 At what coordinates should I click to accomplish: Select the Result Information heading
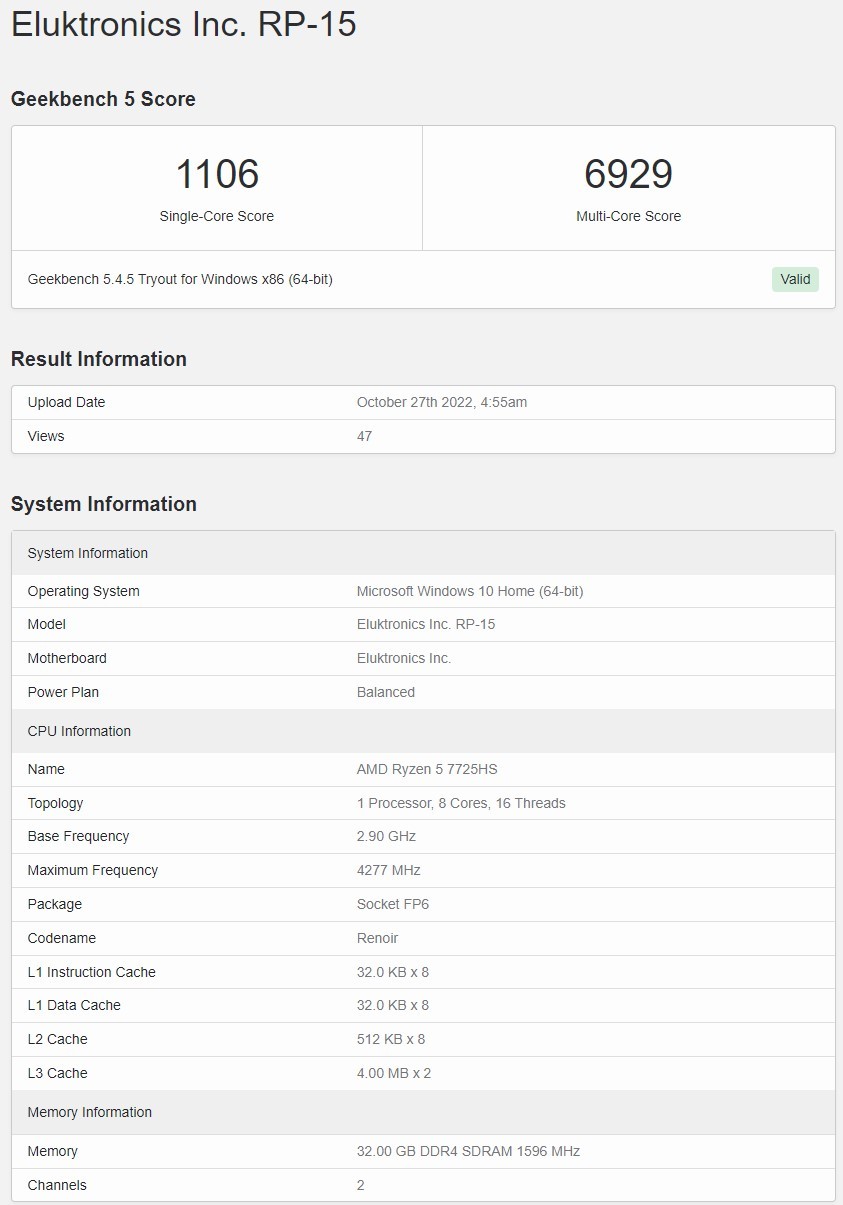pos(99,359)
